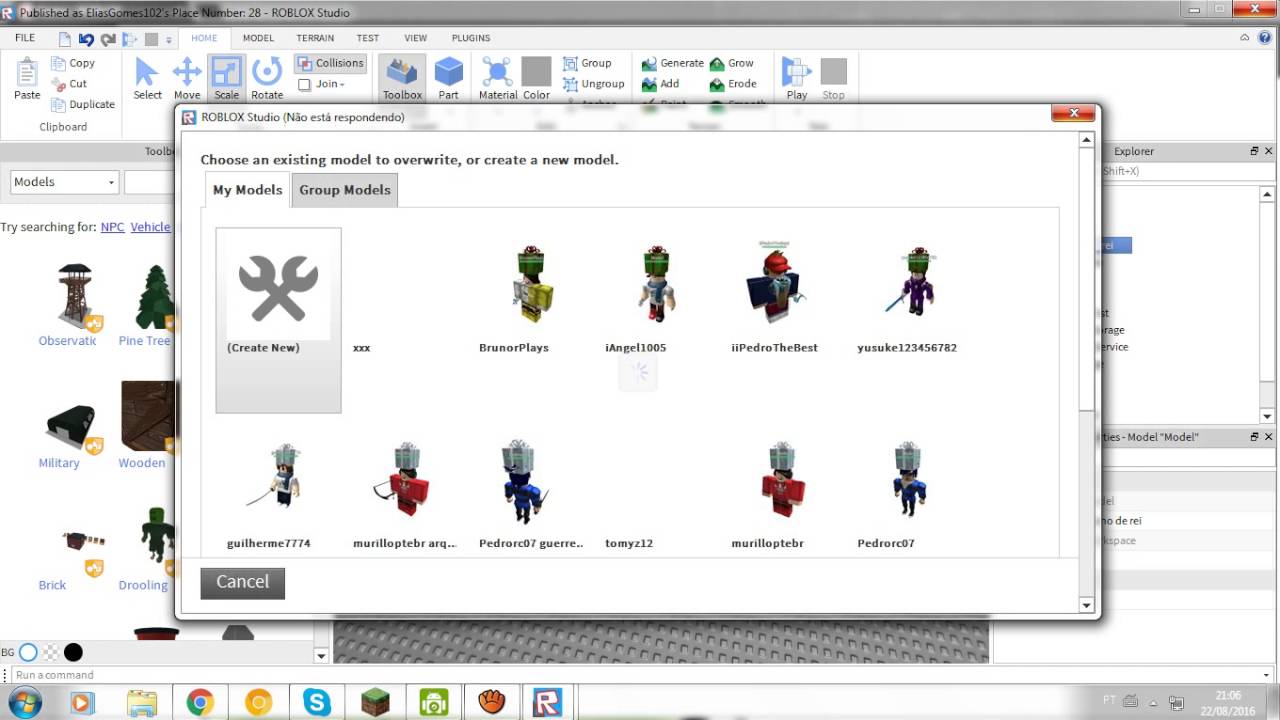The height and width of the screenshot is (720, 1280).
Task: Switch to the VIEW ribbon tab
Action: point(416,38)
